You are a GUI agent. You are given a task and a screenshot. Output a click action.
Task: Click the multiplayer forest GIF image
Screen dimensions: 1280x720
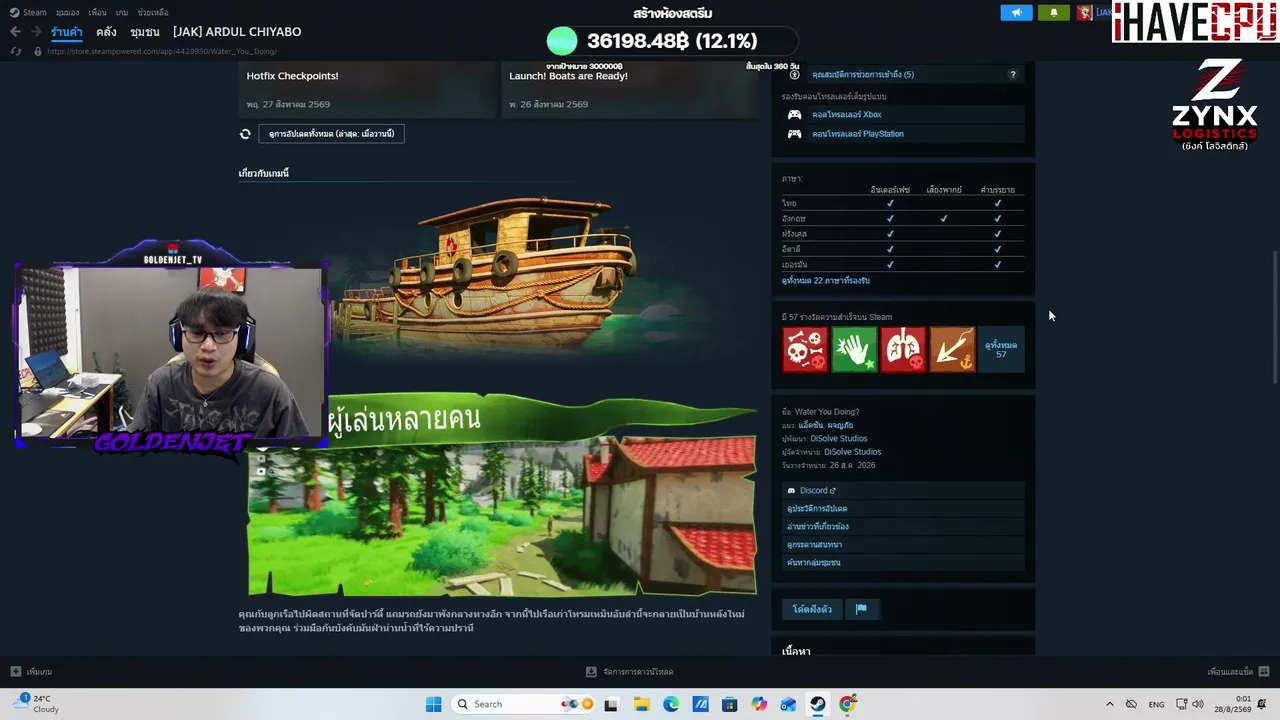[503, 516]
